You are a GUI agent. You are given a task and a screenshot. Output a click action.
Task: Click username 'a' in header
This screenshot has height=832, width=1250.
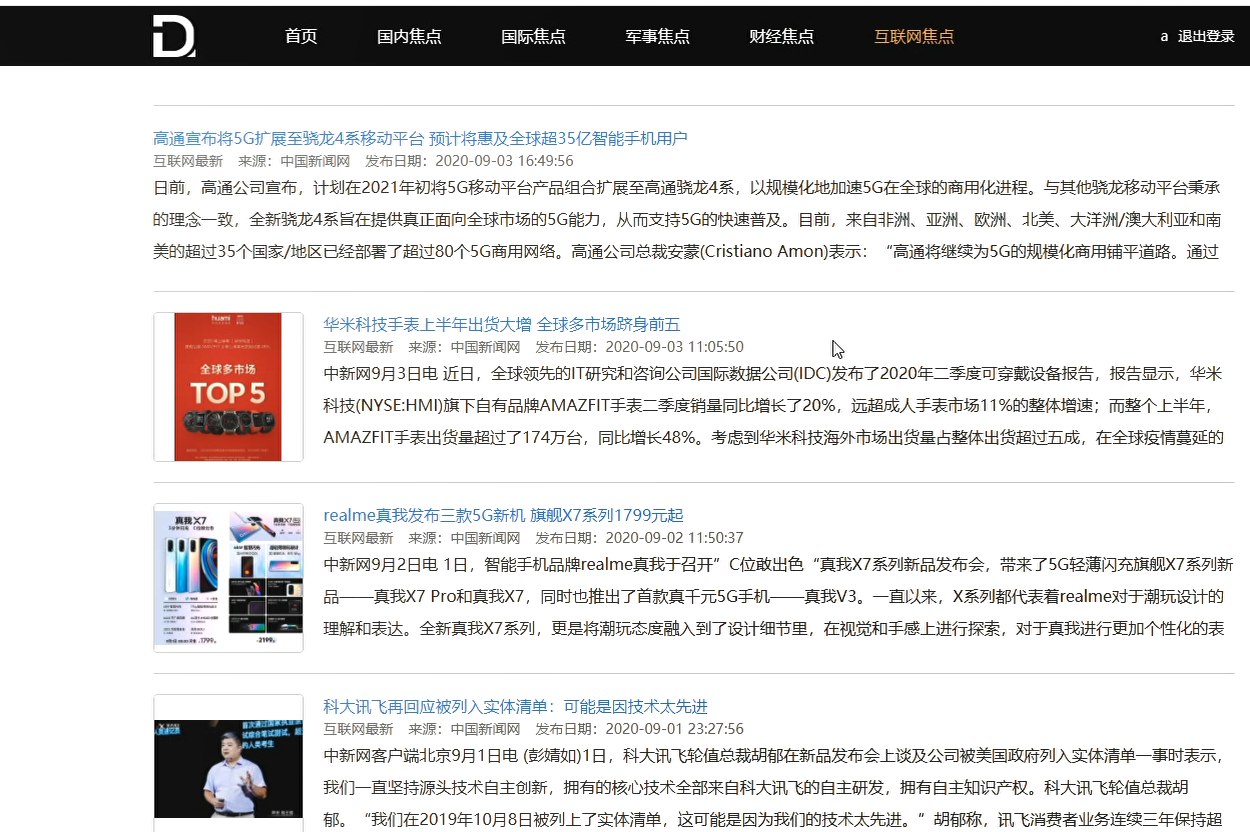pyautogui.click(x=1164, y=37)
